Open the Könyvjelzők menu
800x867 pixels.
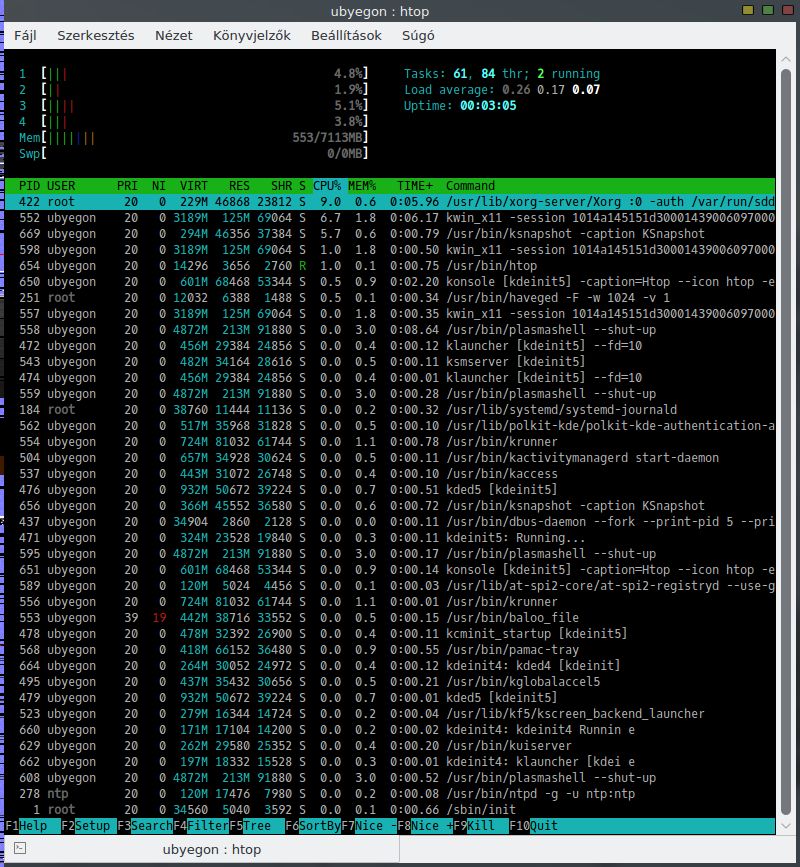pyautogui.click(x=252, y=36)
